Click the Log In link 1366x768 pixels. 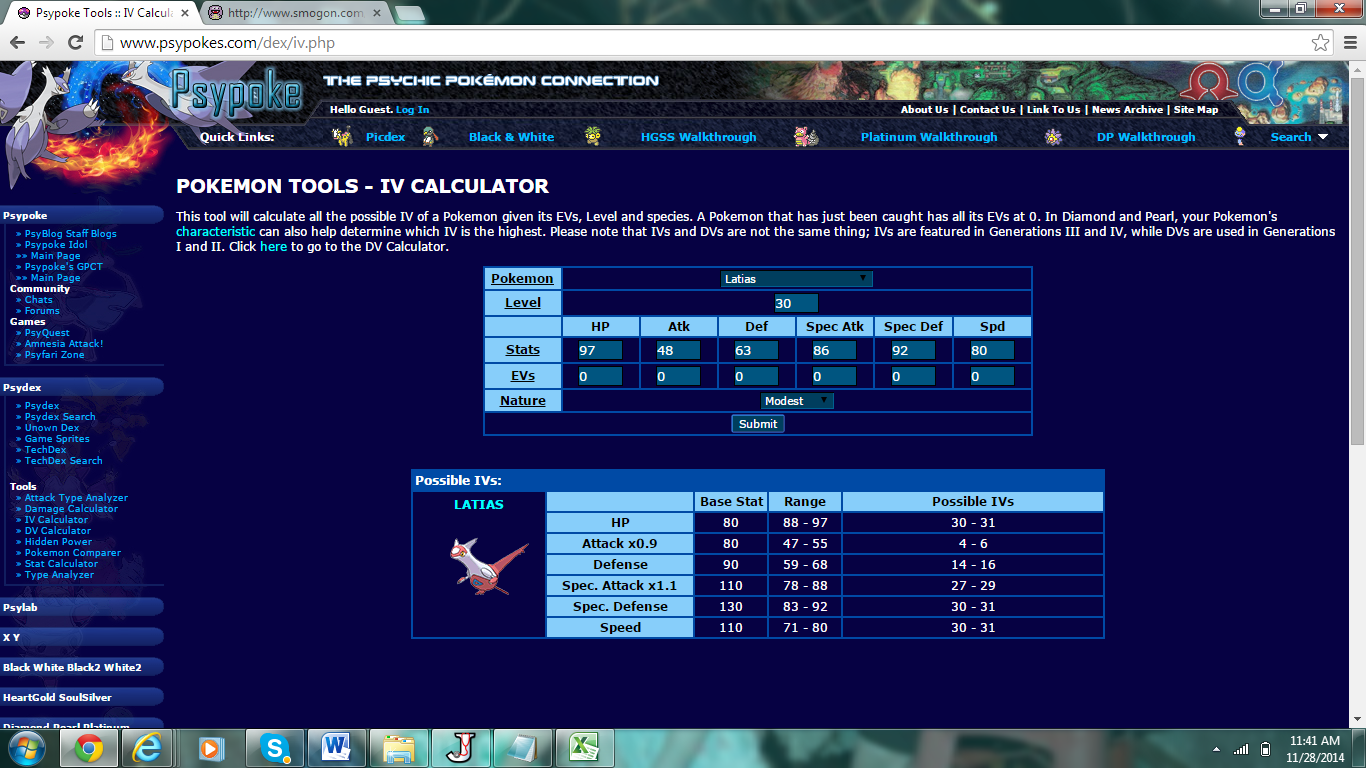point(412,110)
